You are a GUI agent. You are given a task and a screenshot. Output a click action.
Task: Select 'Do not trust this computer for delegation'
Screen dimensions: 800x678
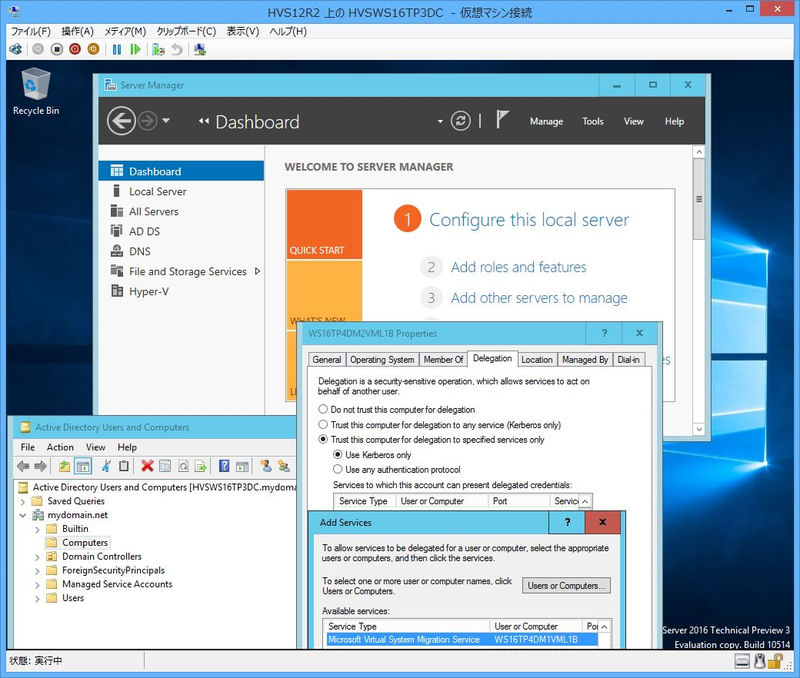pyautogui.click(x=323, y=409)
